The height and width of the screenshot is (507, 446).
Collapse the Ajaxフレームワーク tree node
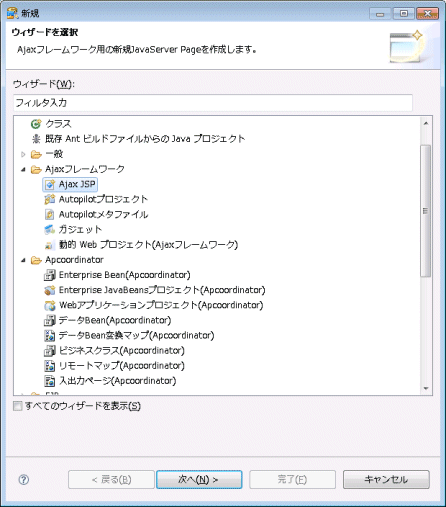tap(23, 170)
